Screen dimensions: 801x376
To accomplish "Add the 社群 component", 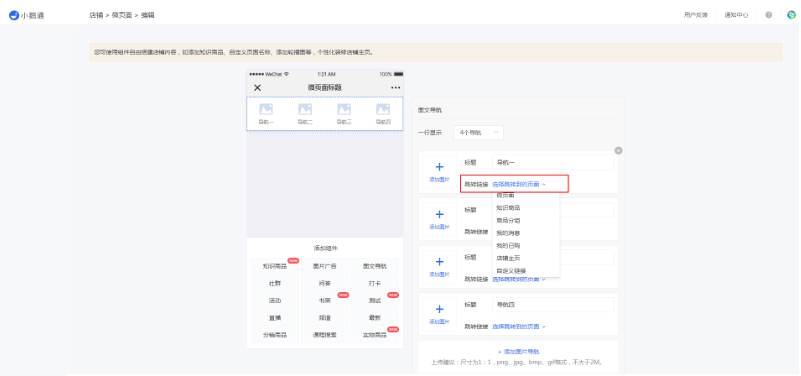I will [x=275, y=283].
